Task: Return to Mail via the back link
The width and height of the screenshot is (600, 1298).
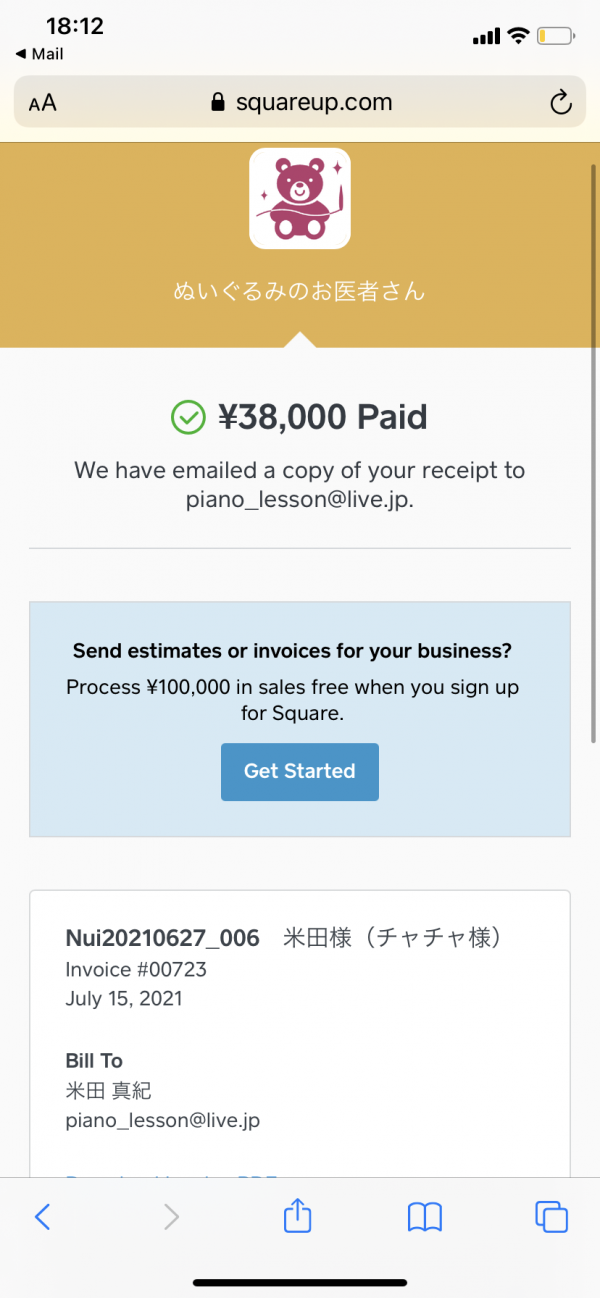Action: point(39,54)
